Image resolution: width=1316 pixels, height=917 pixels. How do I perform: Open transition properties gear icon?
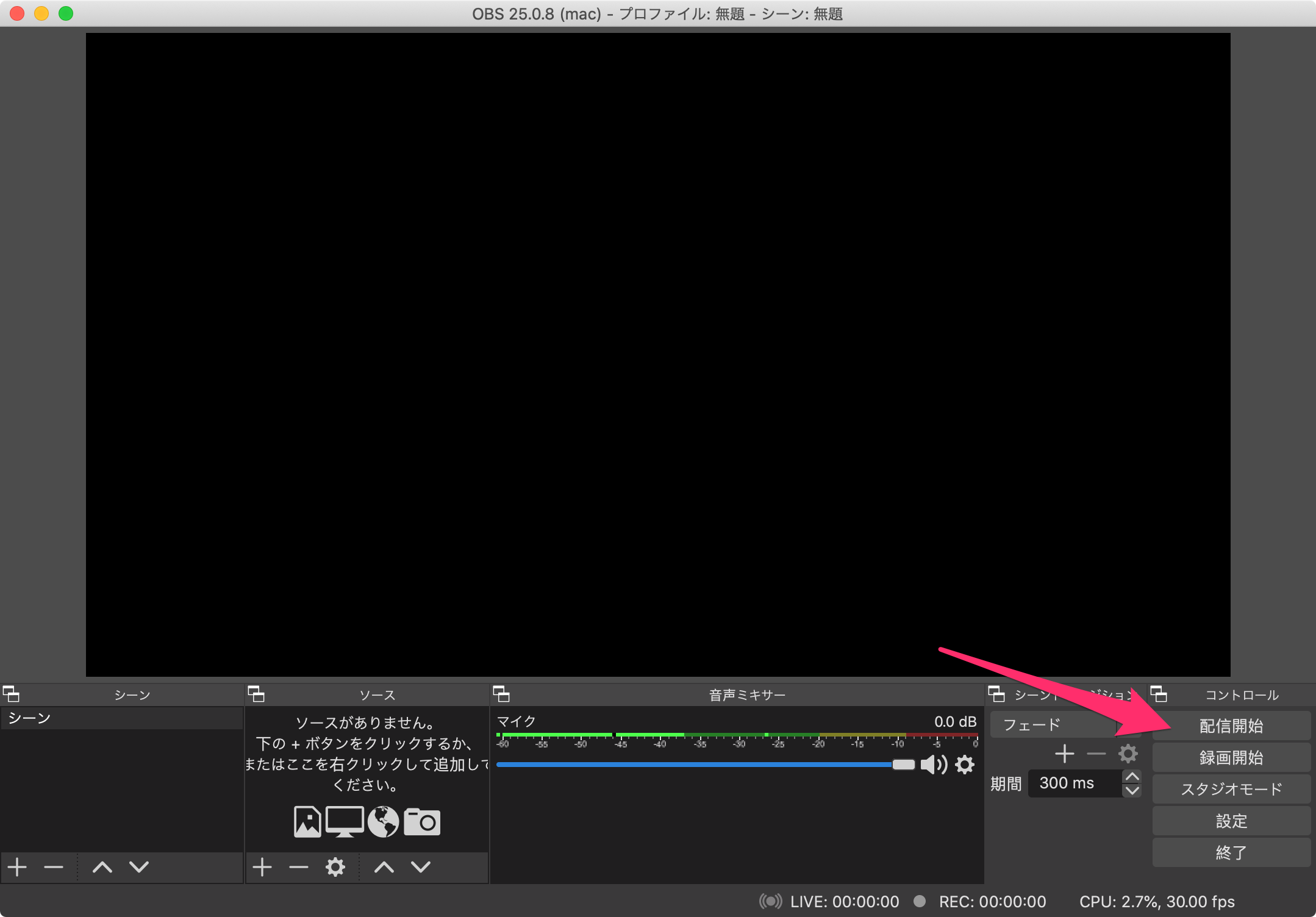click(x=1128, y=754)
